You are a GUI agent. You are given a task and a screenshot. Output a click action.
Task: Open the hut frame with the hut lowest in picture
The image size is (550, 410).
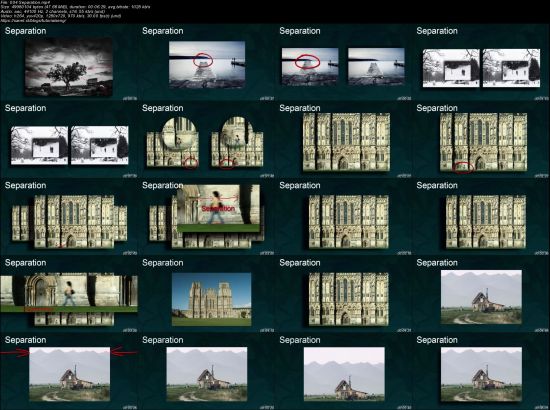pos(344,374)
